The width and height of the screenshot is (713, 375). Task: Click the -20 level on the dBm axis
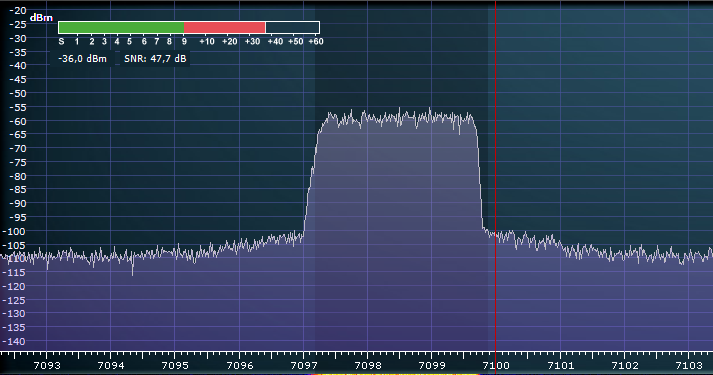click(x=17, y=10)
